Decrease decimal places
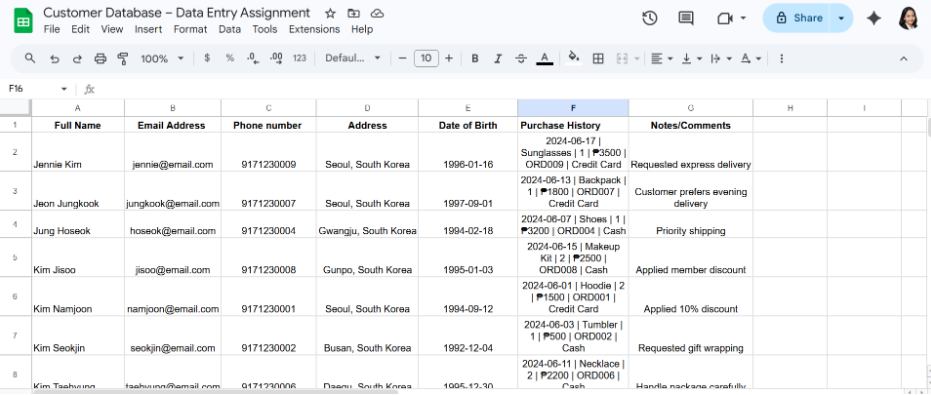The image size is (931, 395). pyautogui.click(x=252, y=58)
